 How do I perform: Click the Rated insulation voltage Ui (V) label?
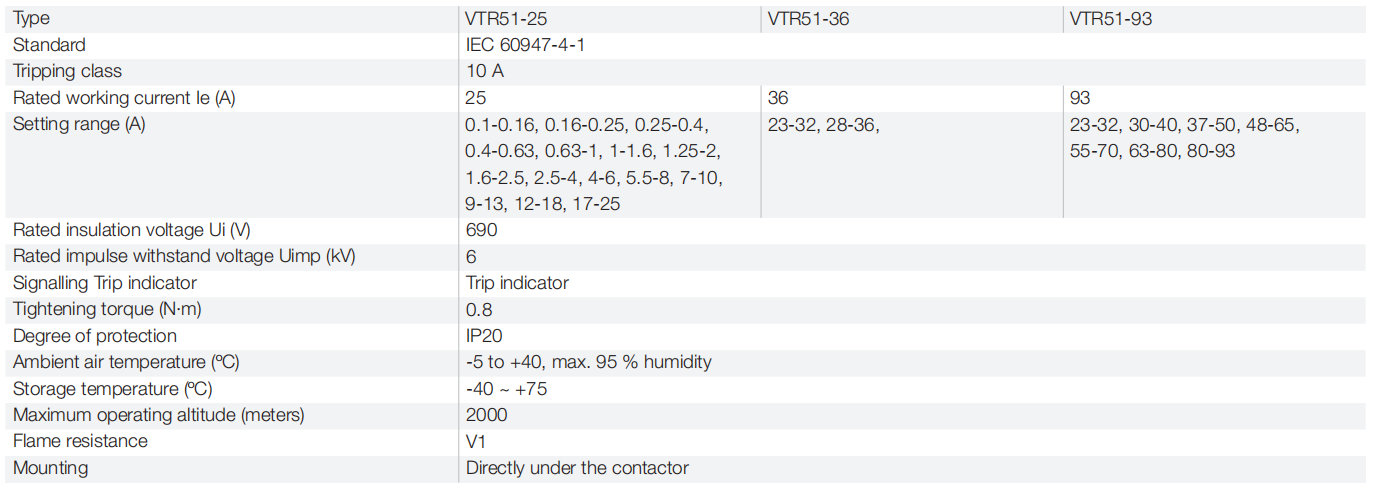point(131,230)
